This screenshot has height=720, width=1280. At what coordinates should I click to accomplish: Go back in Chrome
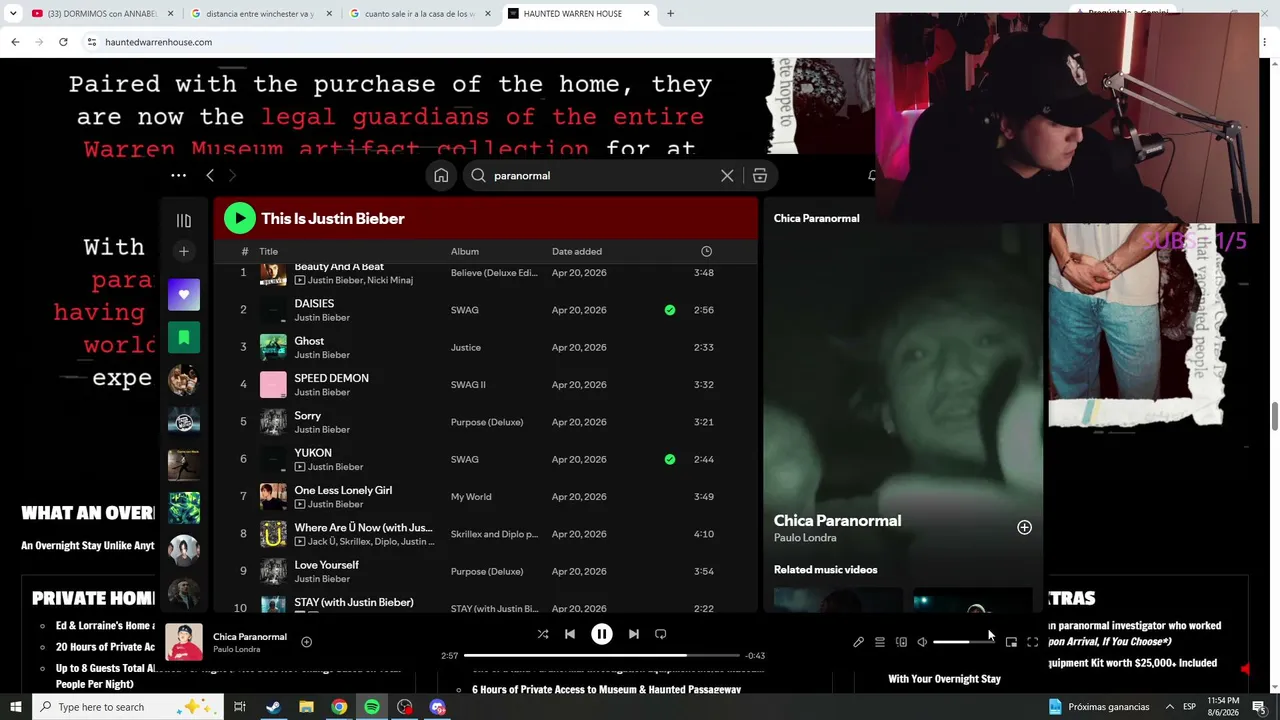tap(15, 42)
